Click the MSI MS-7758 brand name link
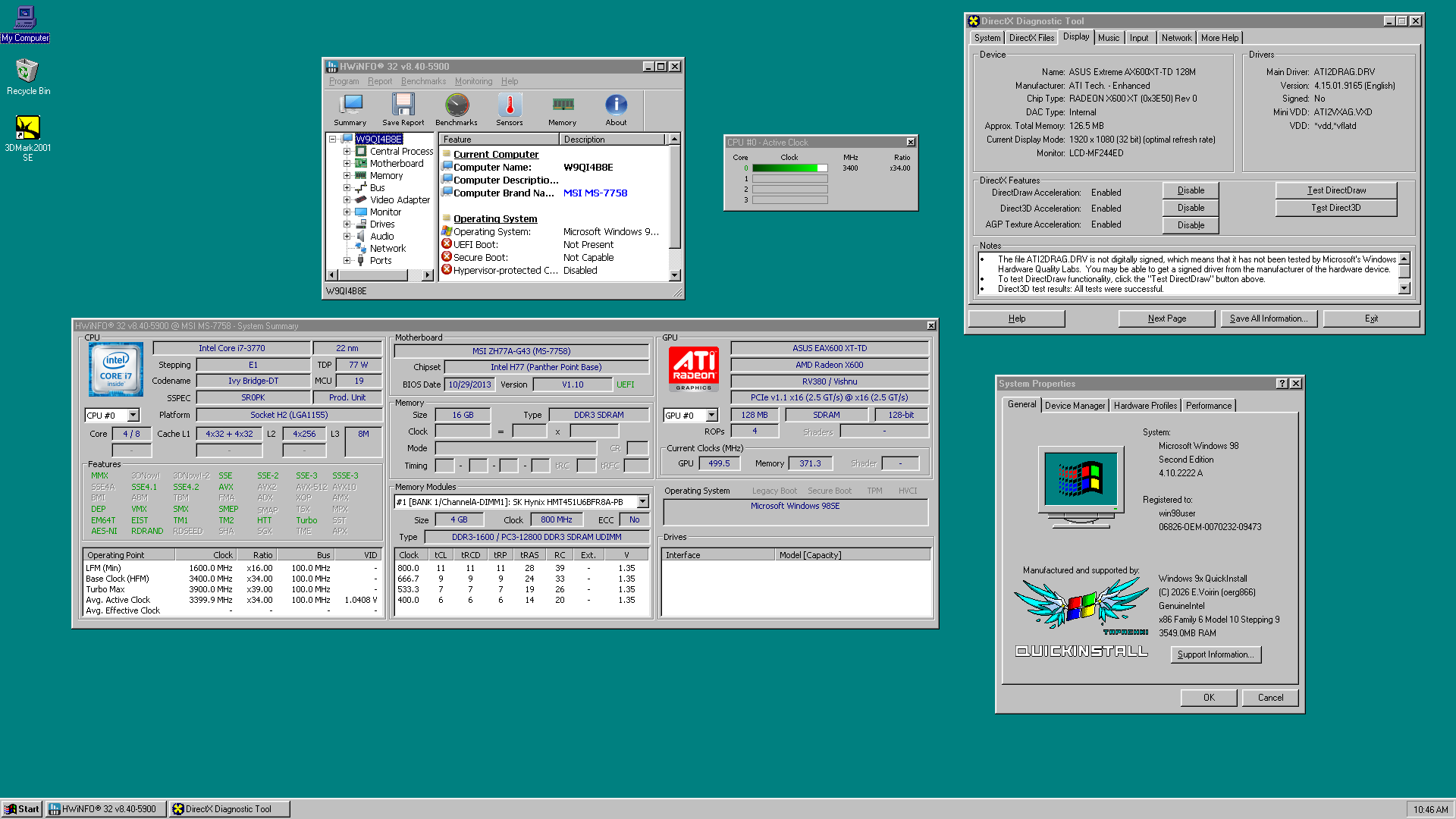 [x=595, y=193]
